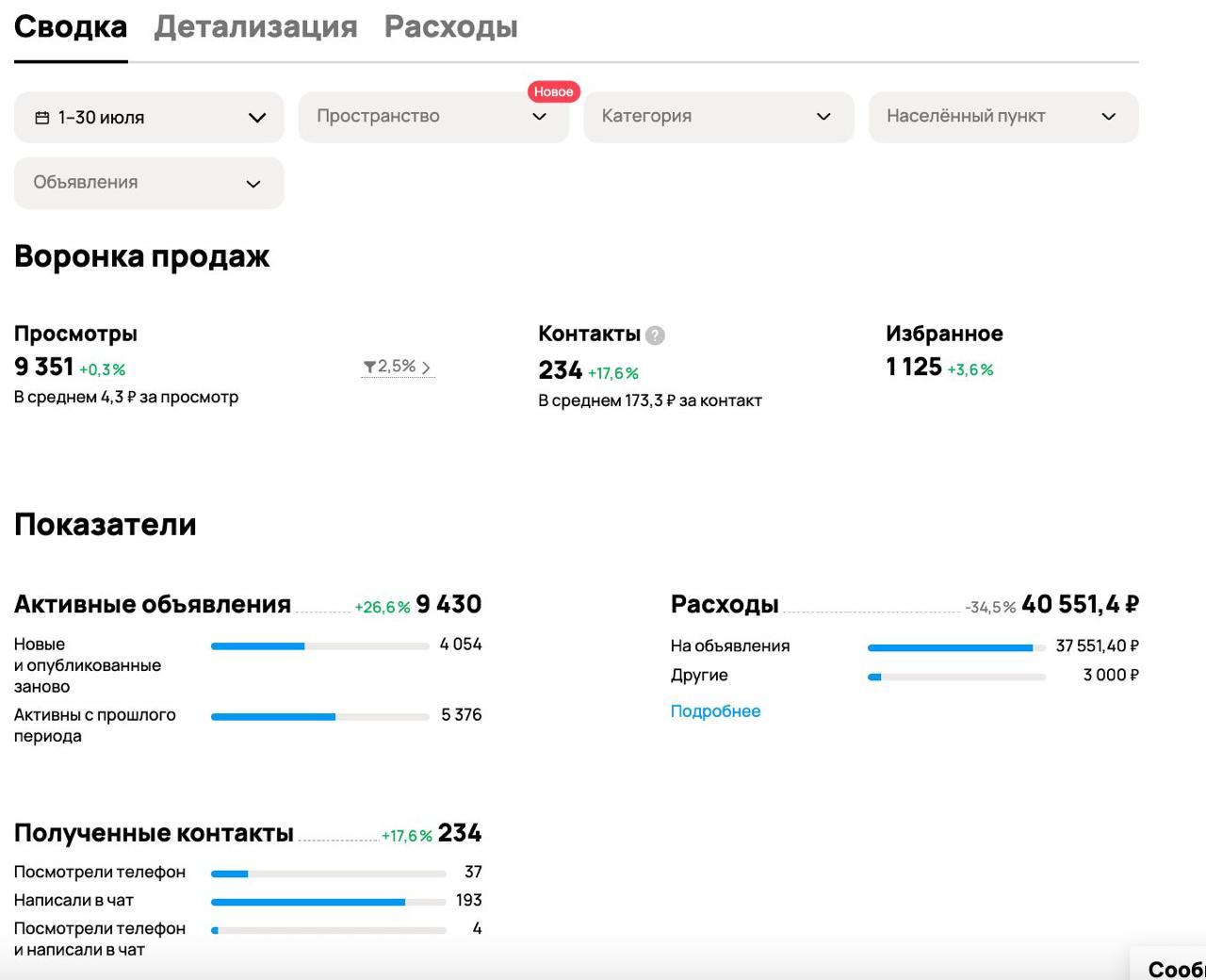Select the Сводка tab
The image size is (1206, 980).
(x=71, y=27)
